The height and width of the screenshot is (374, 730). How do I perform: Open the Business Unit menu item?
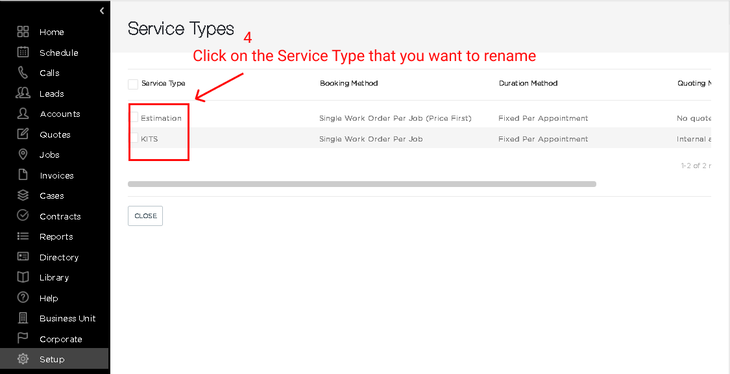pyautogui.click(x=68, y=319)
